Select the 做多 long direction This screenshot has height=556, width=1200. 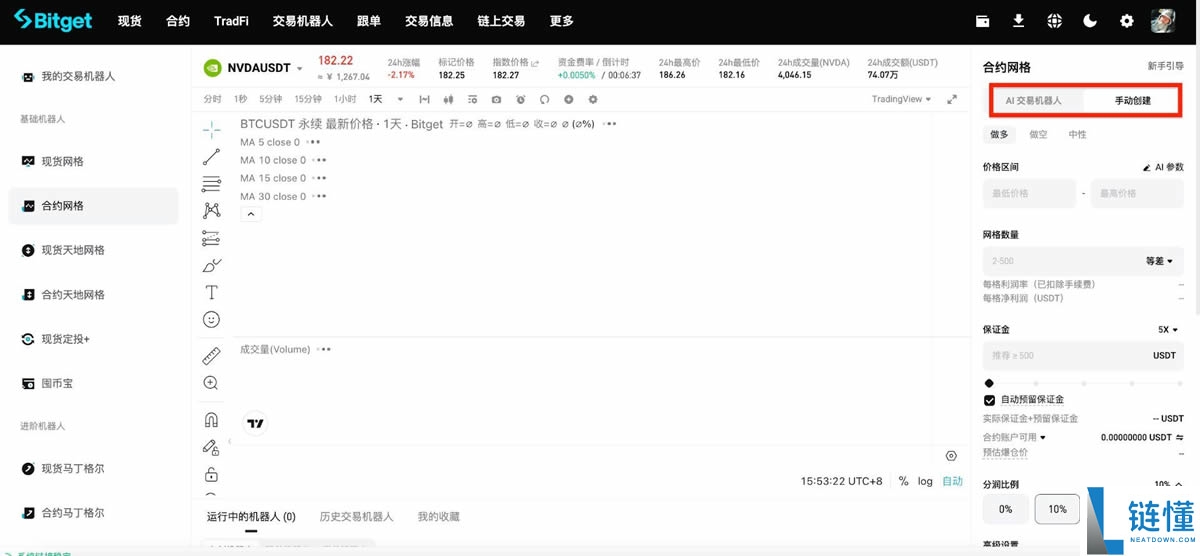999,134
